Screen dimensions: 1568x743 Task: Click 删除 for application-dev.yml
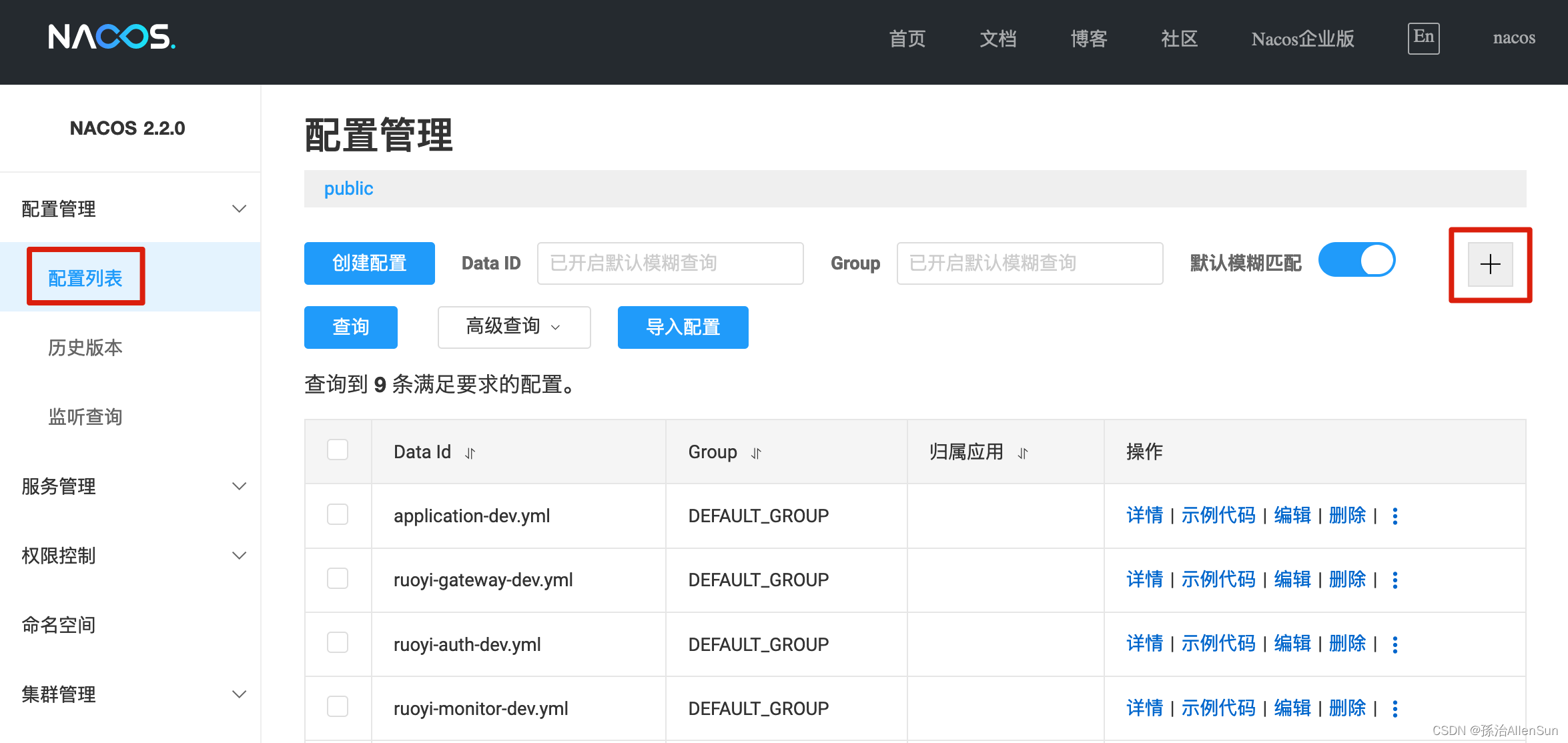pos(1347,515)
